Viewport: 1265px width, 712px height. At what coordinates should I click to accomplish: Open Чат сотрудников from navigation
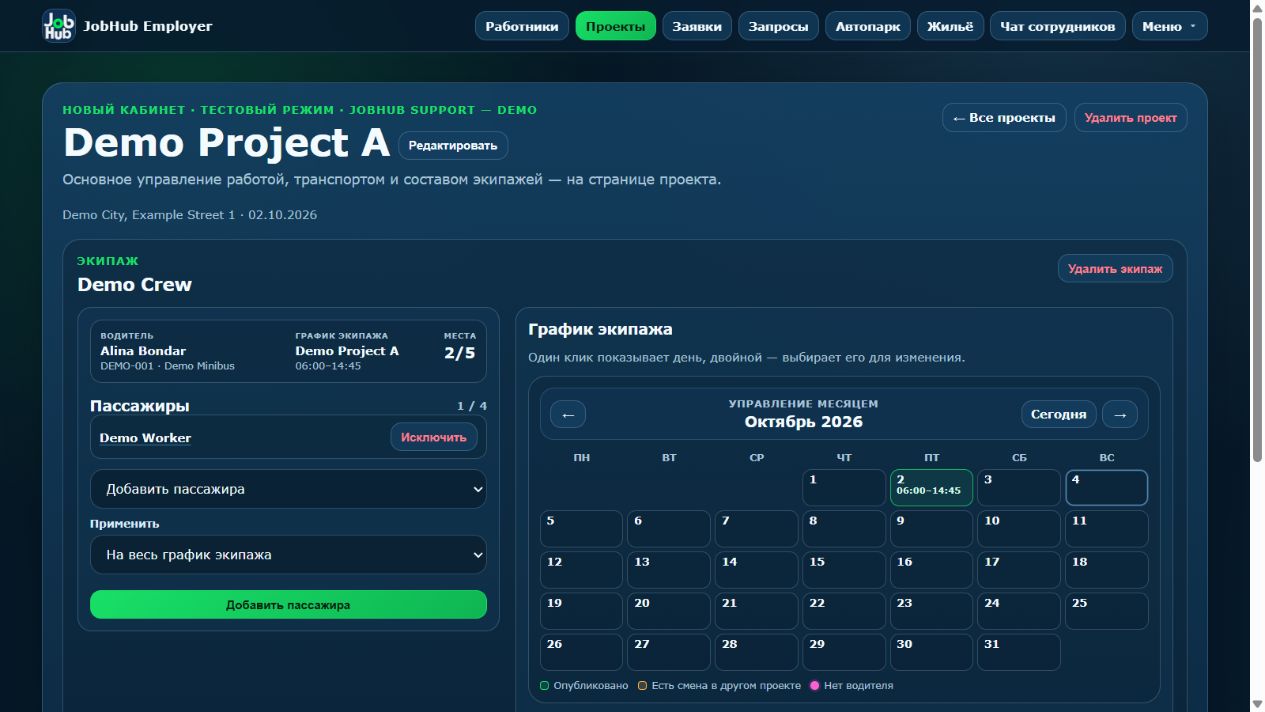1058,26
